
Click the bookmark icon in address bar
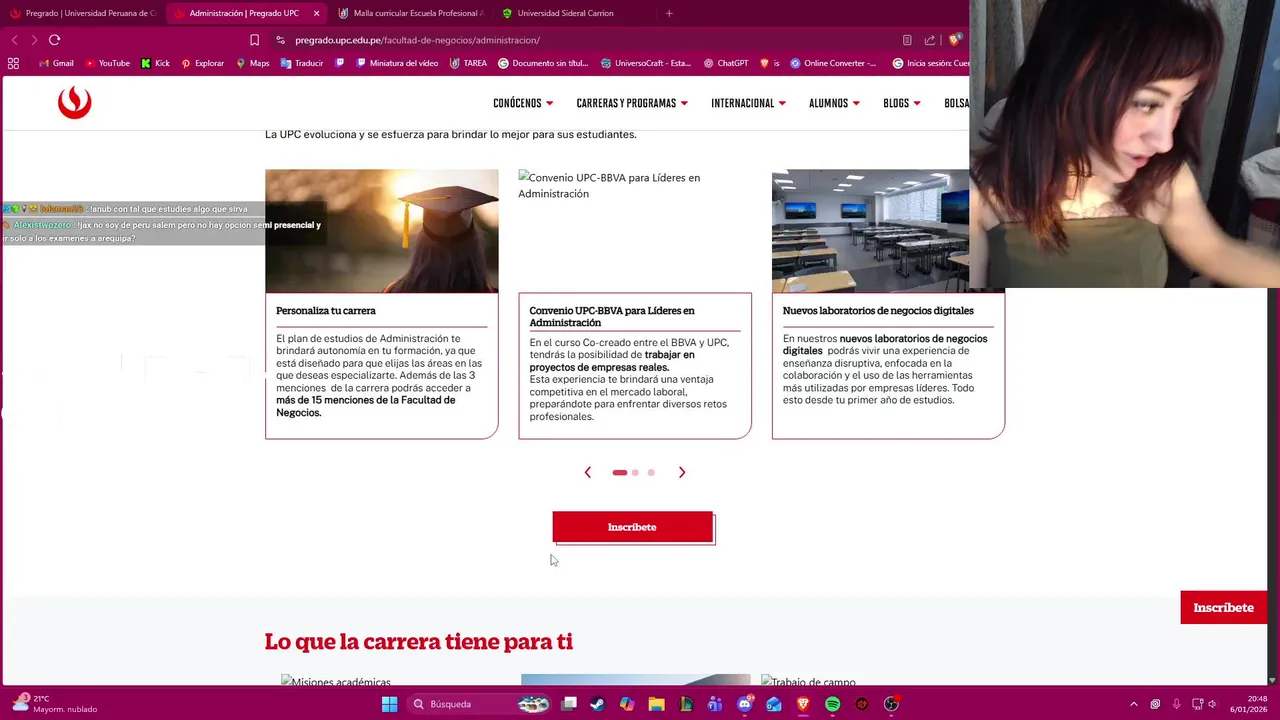pyautogui.click(x=254, y=40)
